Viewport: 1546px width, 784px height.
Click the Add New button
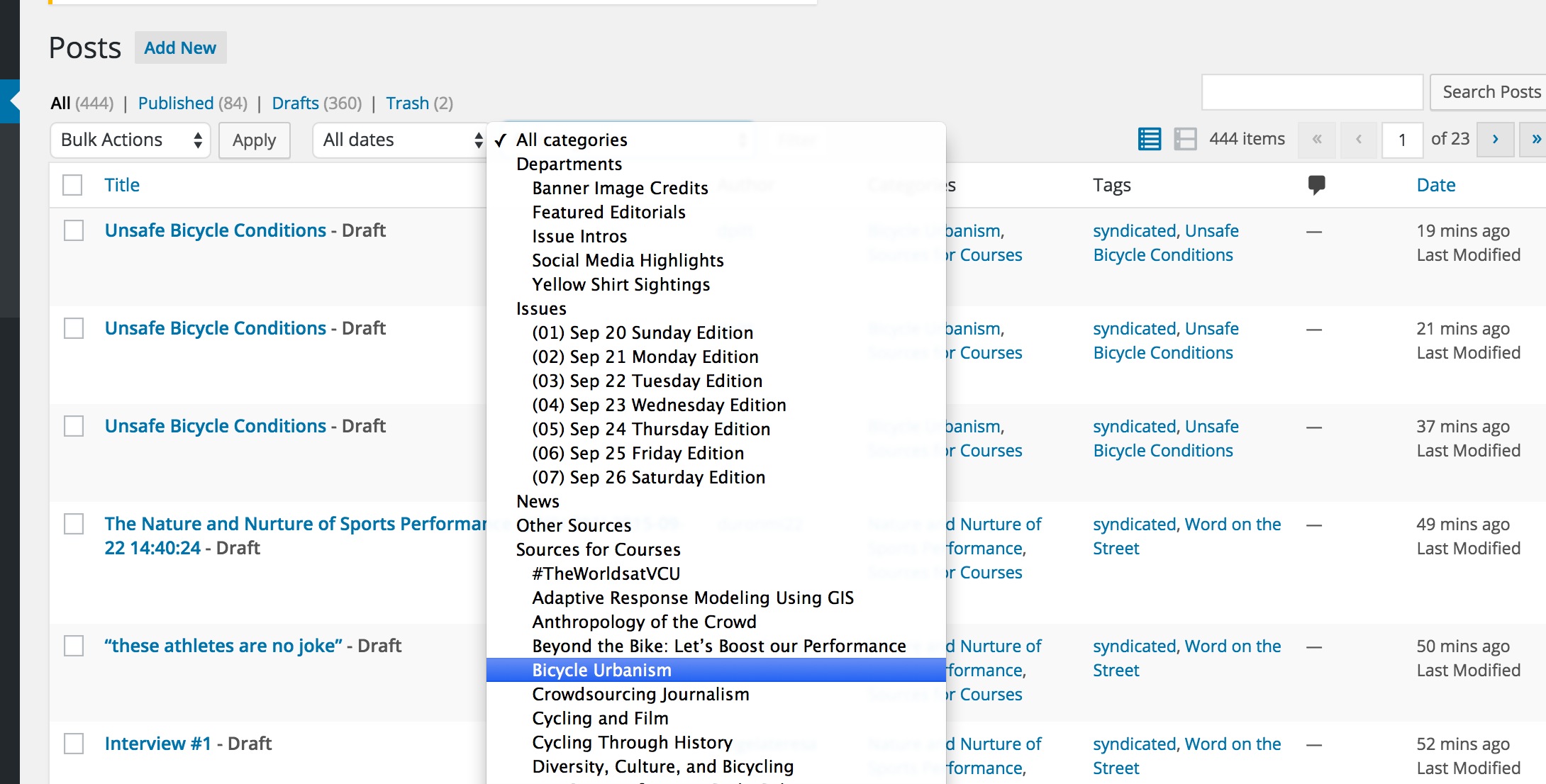(x=180, y=47)
